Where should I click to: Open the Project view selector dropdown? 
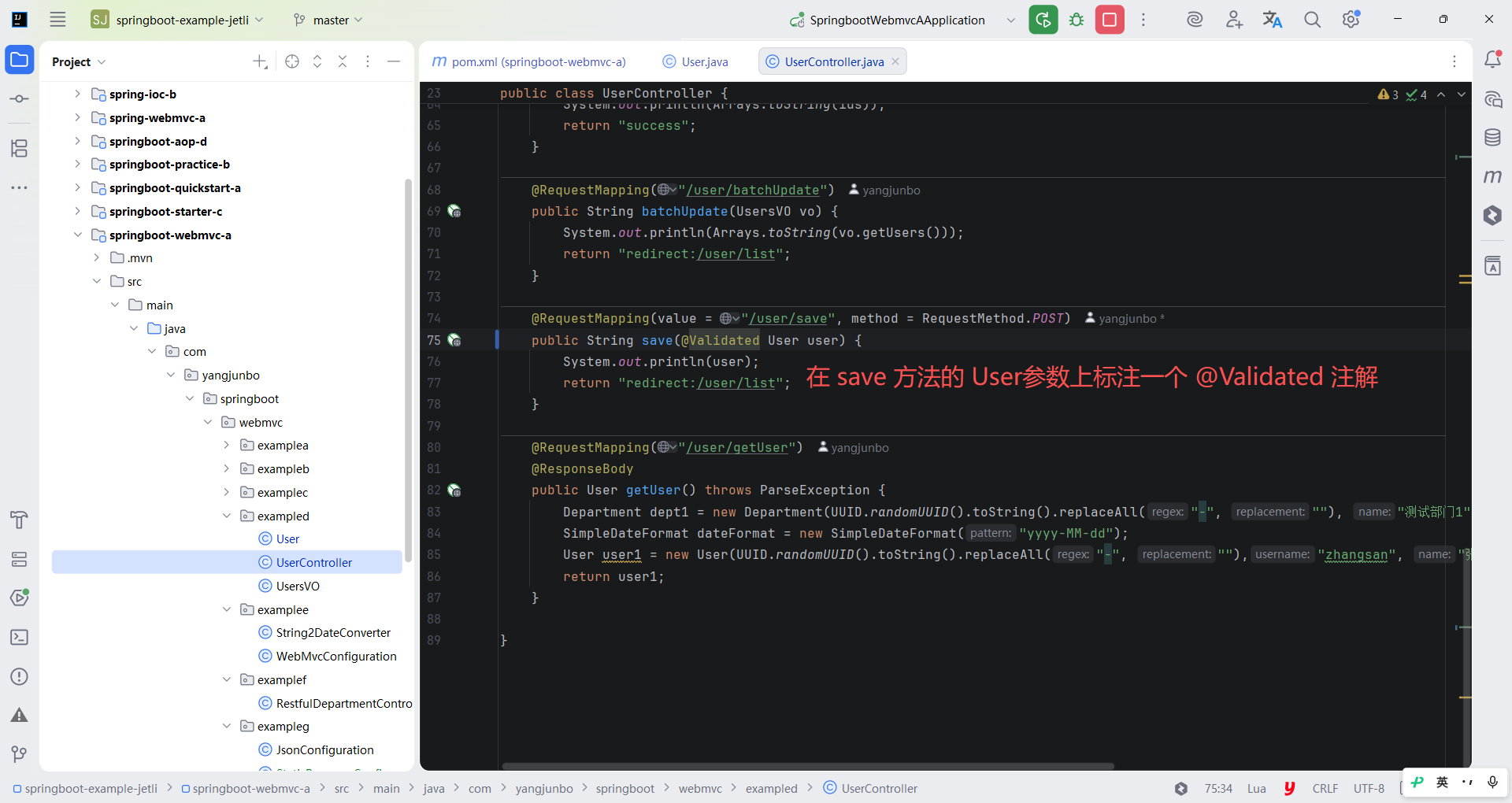tap(79, 61)
